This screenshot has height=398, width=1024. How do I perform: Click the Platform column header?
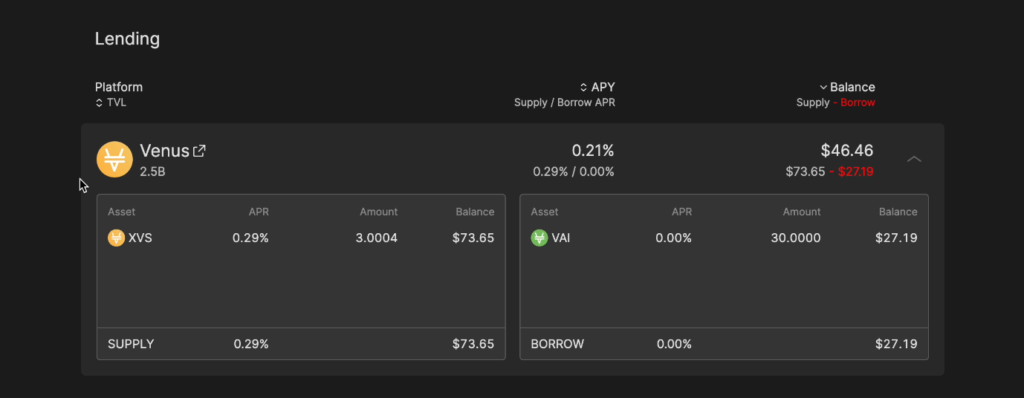119,87
